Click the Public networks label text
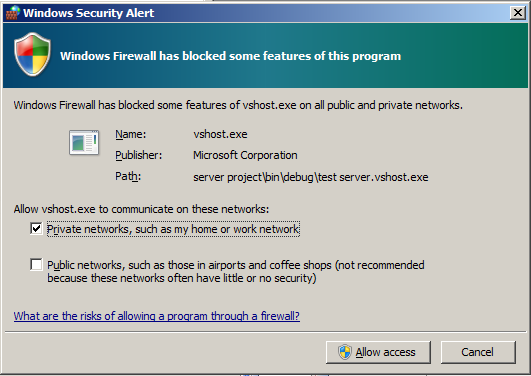Viewport: 531px width, 376px height. (236, 271)
